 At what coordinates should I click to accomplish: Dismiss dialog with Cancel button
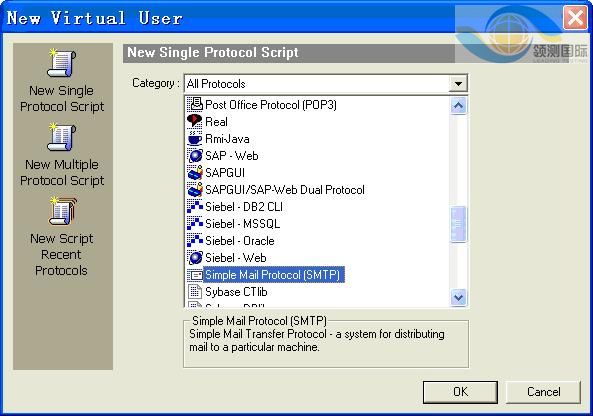point(543,392)
